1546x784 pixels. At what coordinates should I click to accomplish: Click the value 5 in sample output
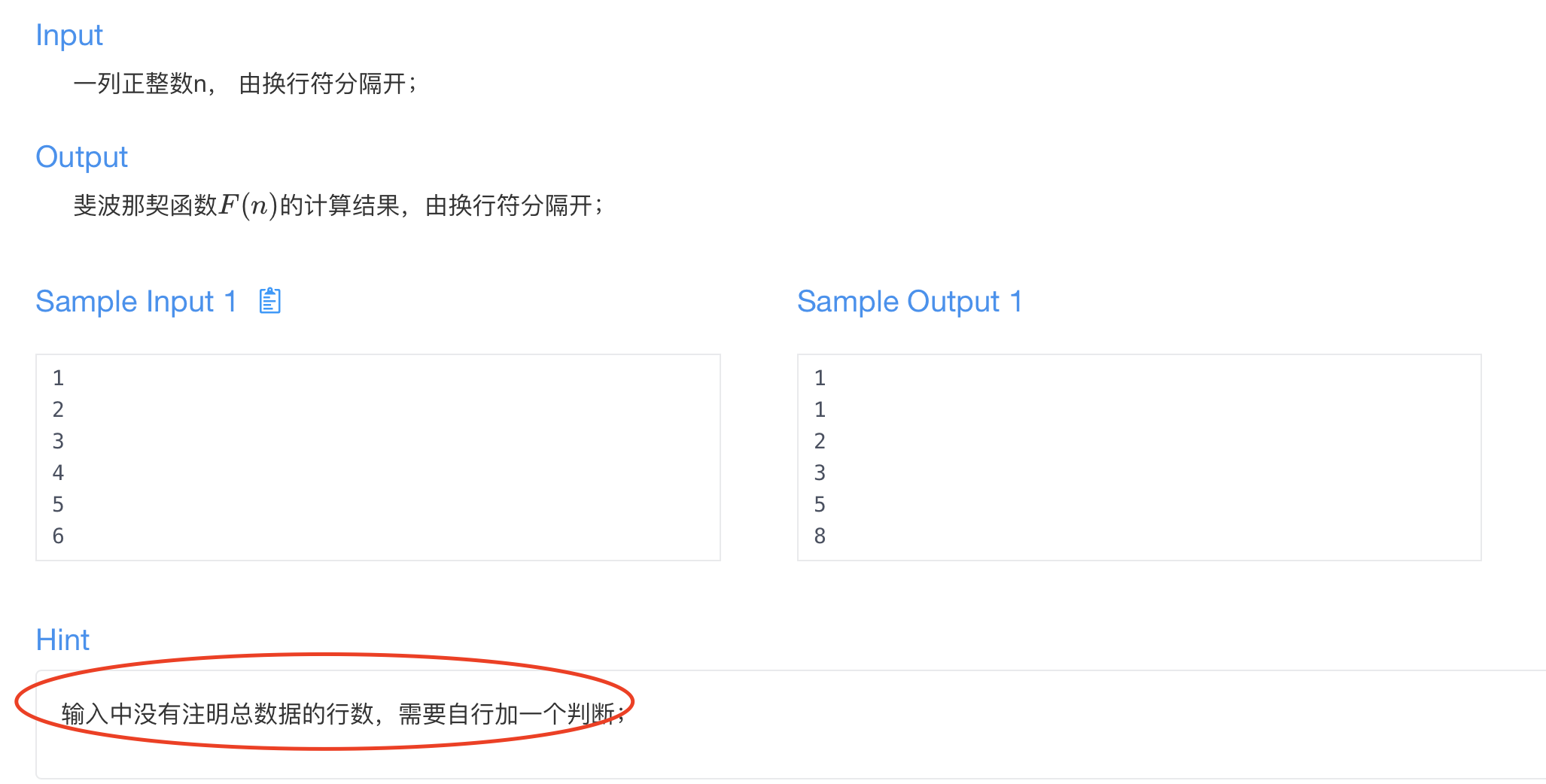pos(820,504)
